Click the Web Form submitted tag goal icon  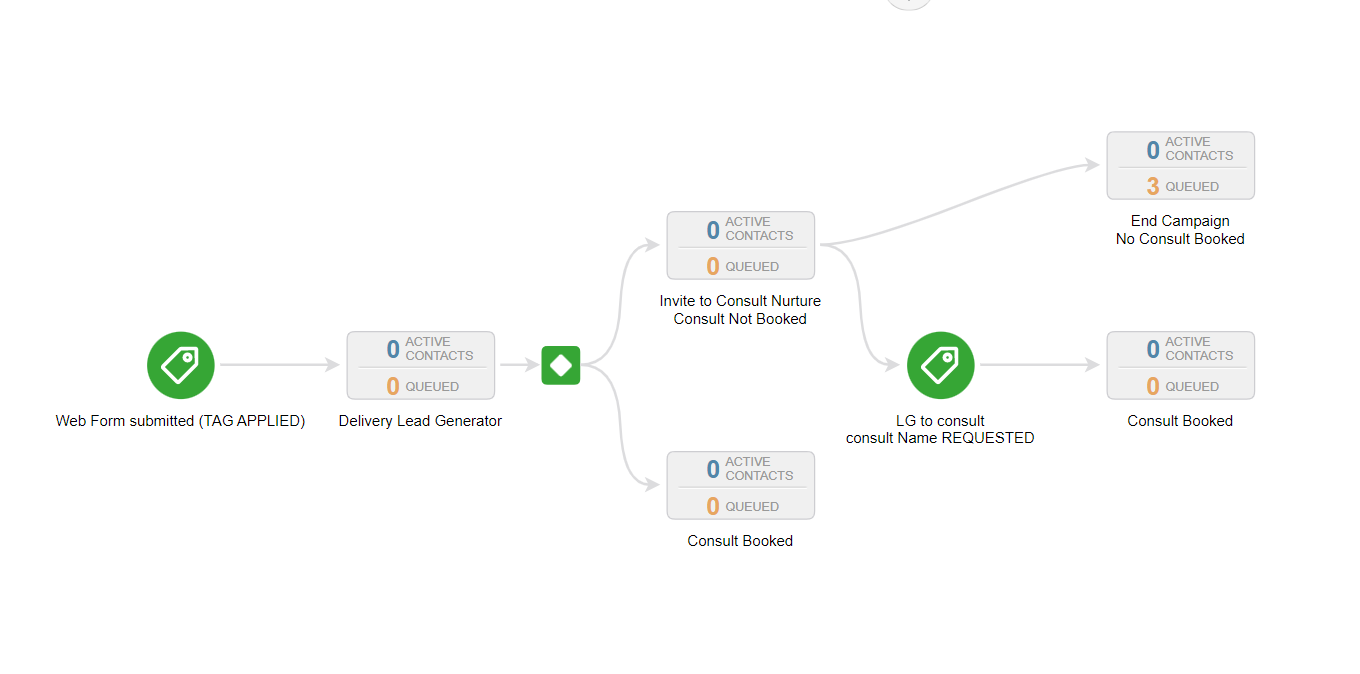(x=180, y=365)
